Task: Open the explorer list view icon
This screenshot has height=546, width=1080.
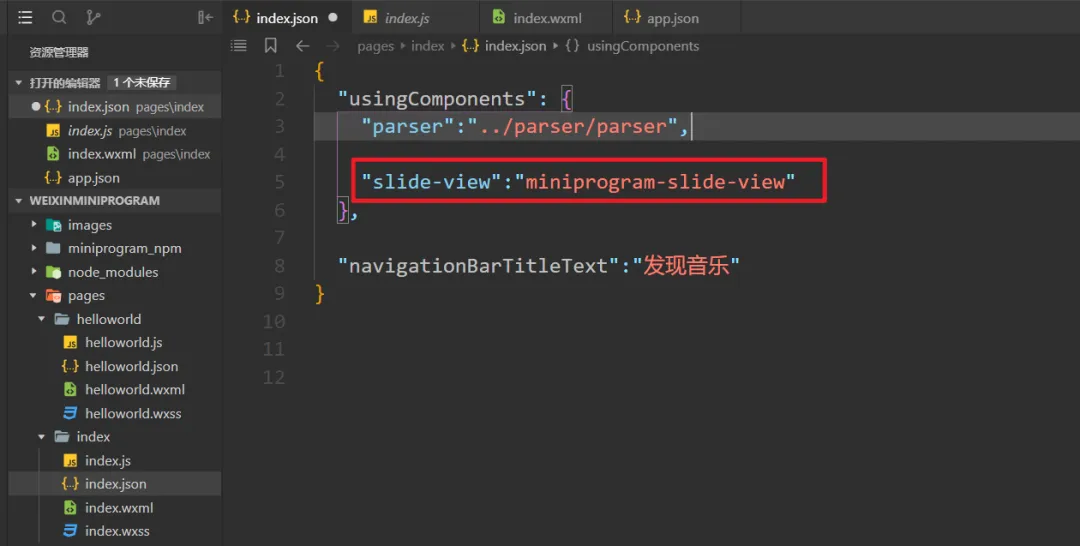Action: click(25, 18)
